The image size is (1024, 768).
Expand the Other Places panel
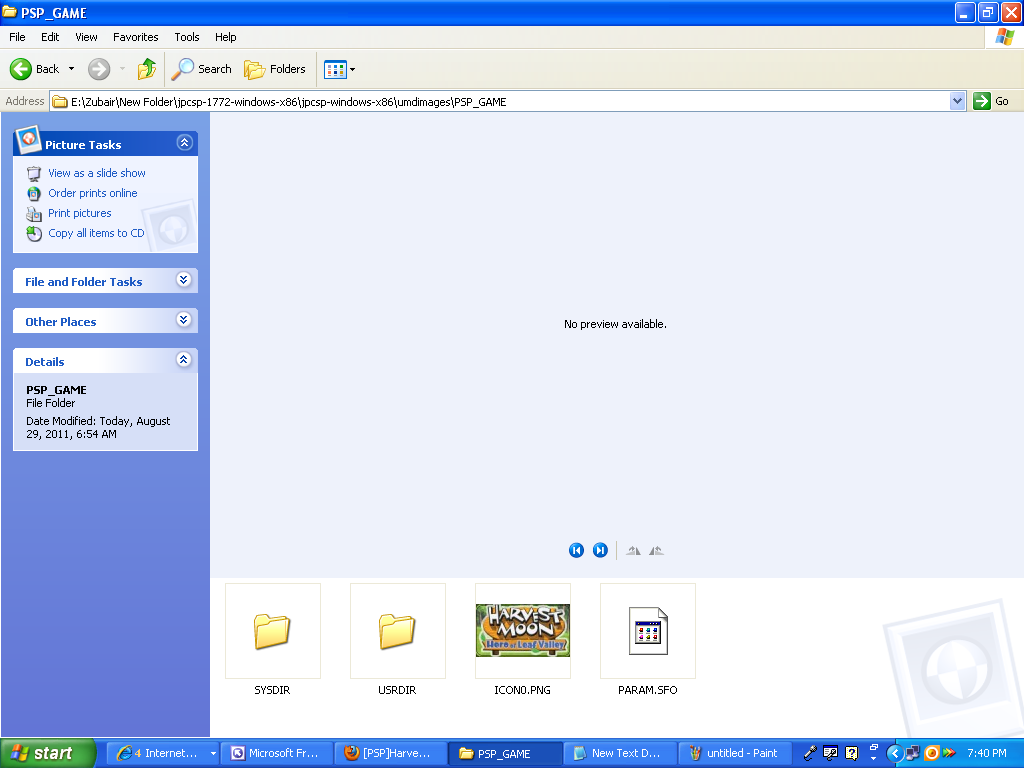pyautogui.click(x=184, y=321)
